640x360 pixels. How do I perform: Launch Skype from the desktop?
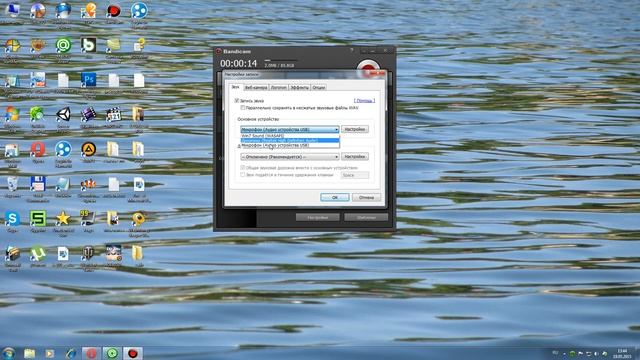click(12, 219)
